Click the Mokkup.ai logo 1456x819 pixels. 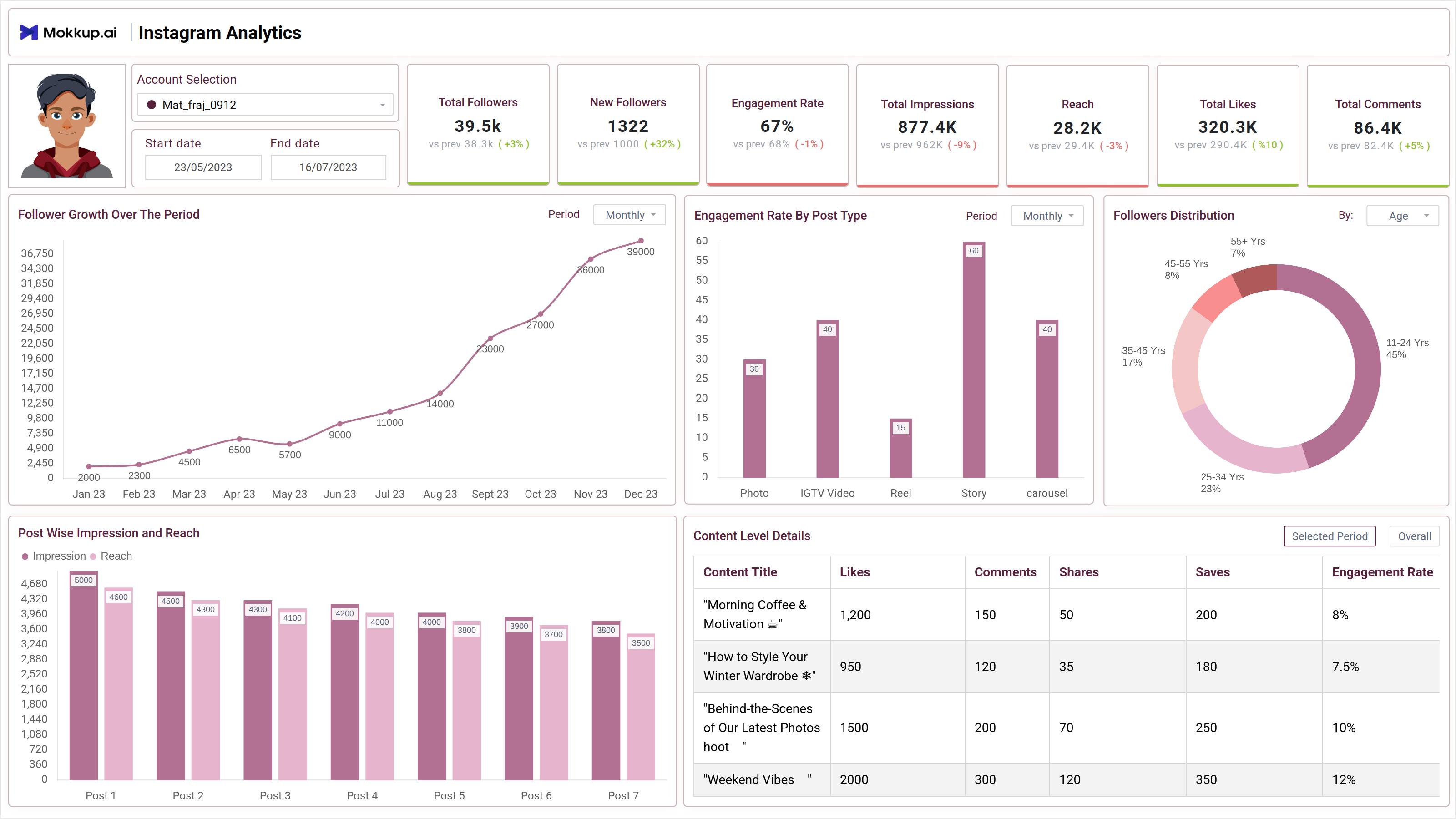click(x=68, y=33)
